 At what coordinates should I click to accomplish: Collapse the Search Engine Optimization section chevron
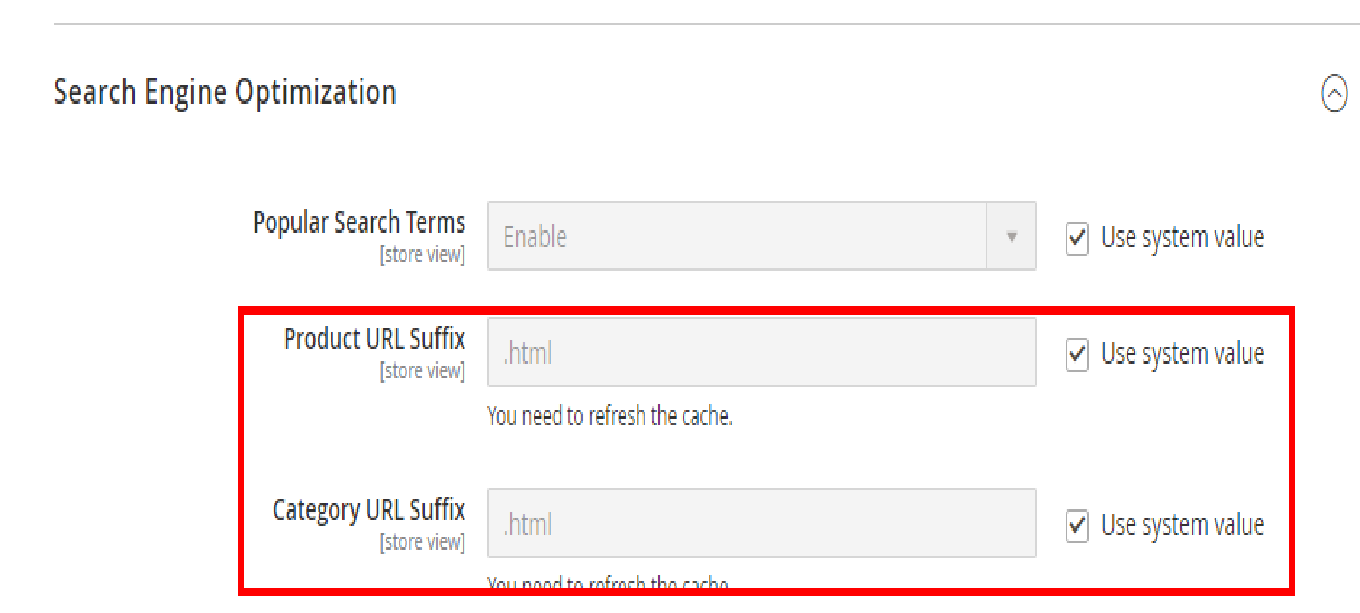[x=1334, y=94]
